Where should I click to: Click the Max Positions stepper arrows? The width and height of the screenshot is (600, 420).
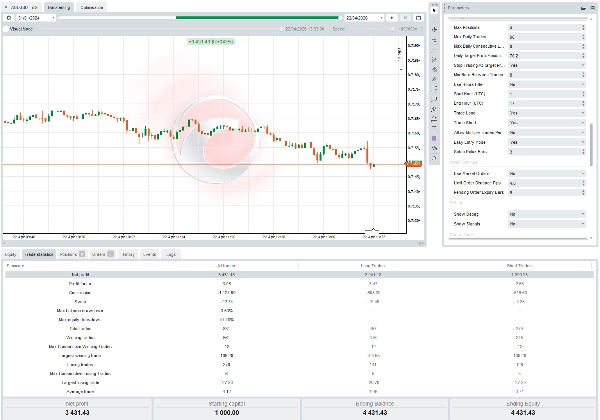click(583, 28)
